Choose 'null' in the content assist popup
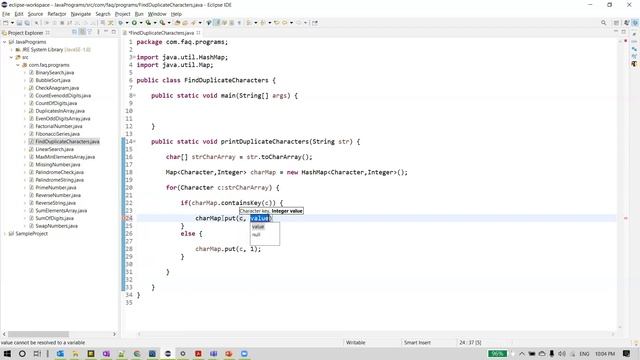This screenshot has height=360, width=640. [256, 235]
